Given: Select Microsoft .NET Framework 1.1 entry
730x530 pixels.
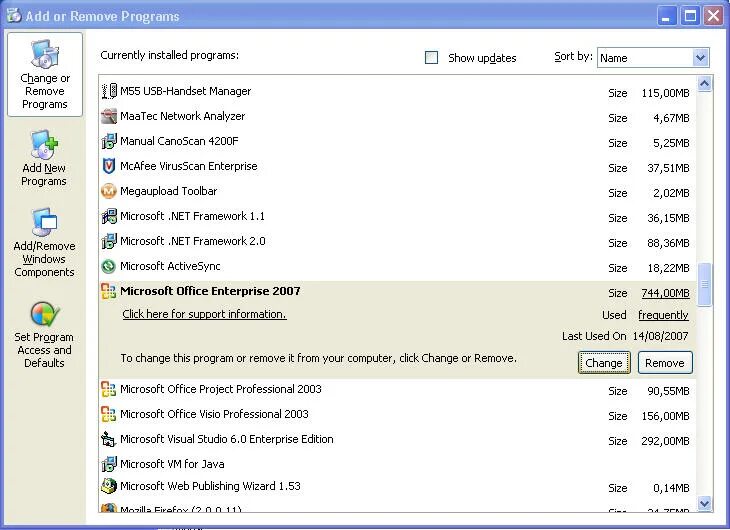Looking at the screenshot, I should pyautogui.click(x=398, y=217).
